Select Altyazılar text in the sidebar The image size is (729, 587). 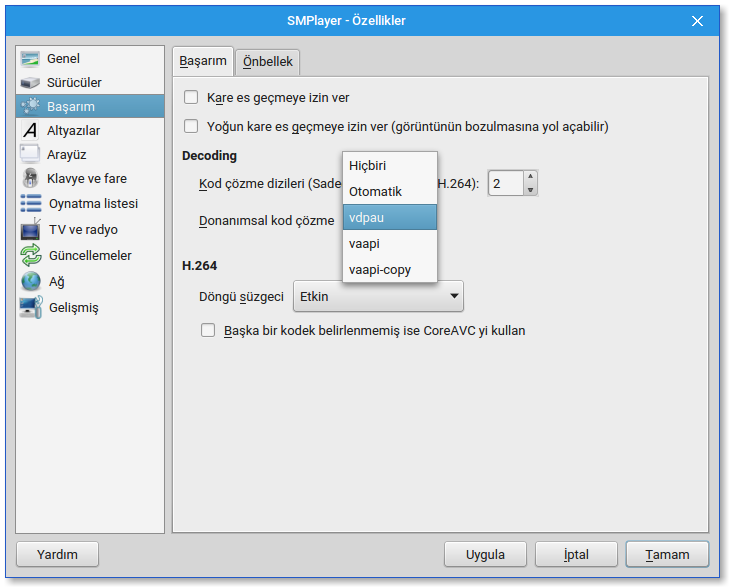coord(73,131)
